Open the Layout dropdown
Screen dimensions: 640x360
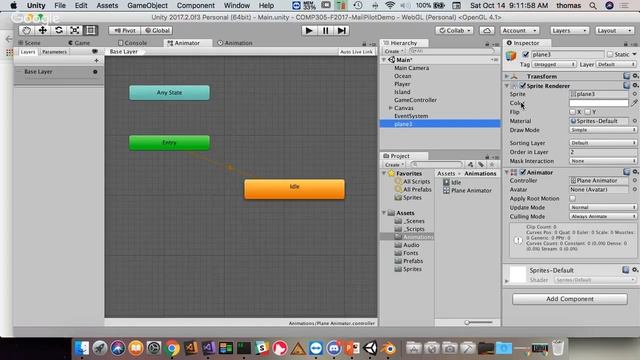614,31
